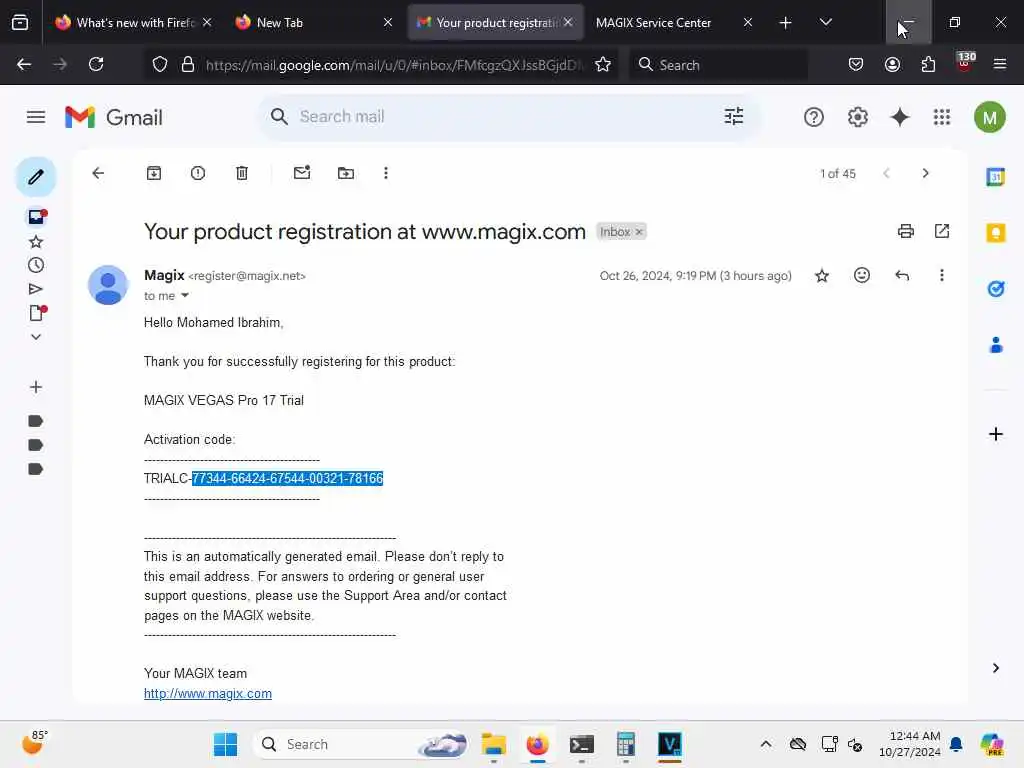Reply to the Magix email
The width and height of the screenshot is (1024, 768).
point(902,276)
